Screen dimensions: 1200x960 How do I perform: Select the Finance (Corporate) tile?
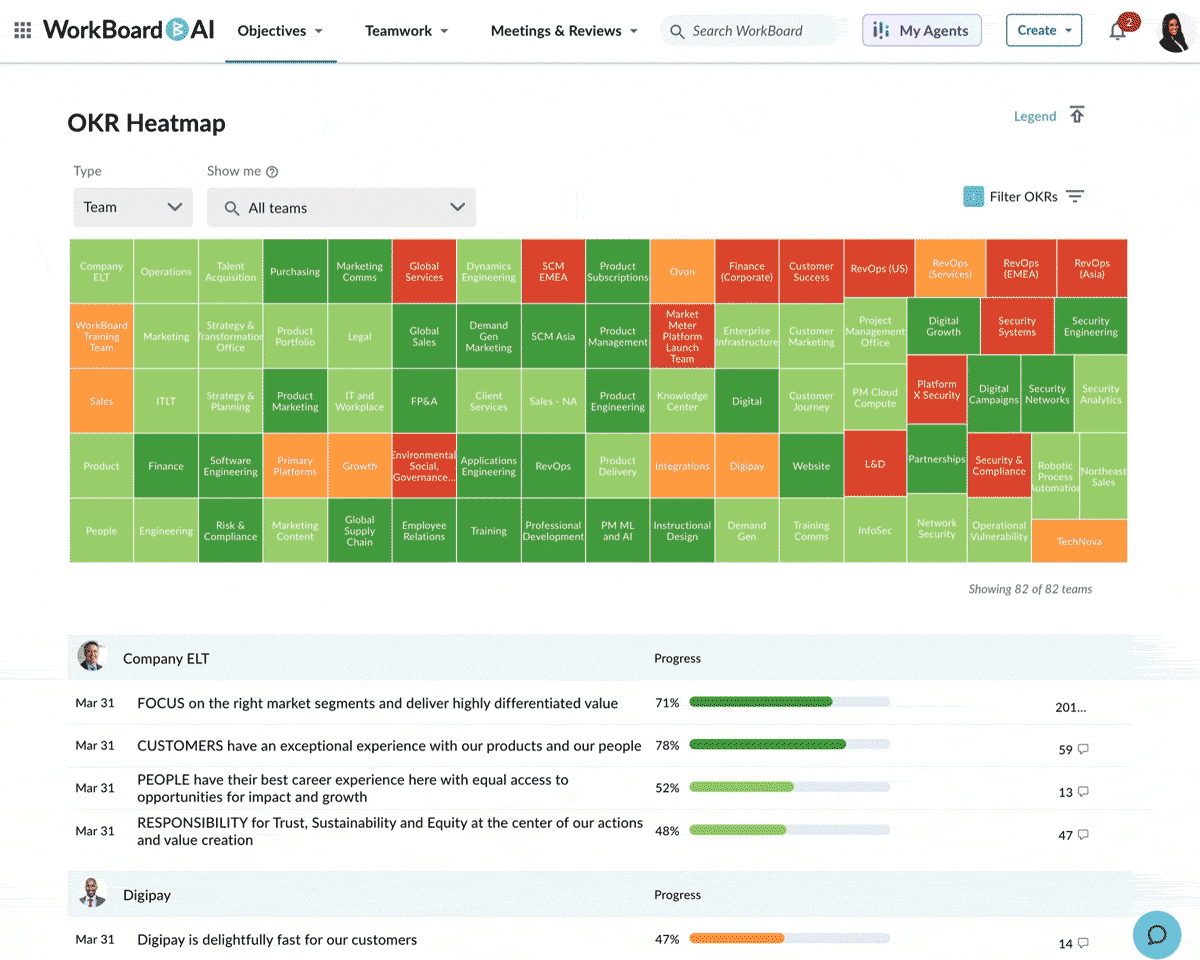click(x=746, y=271)
